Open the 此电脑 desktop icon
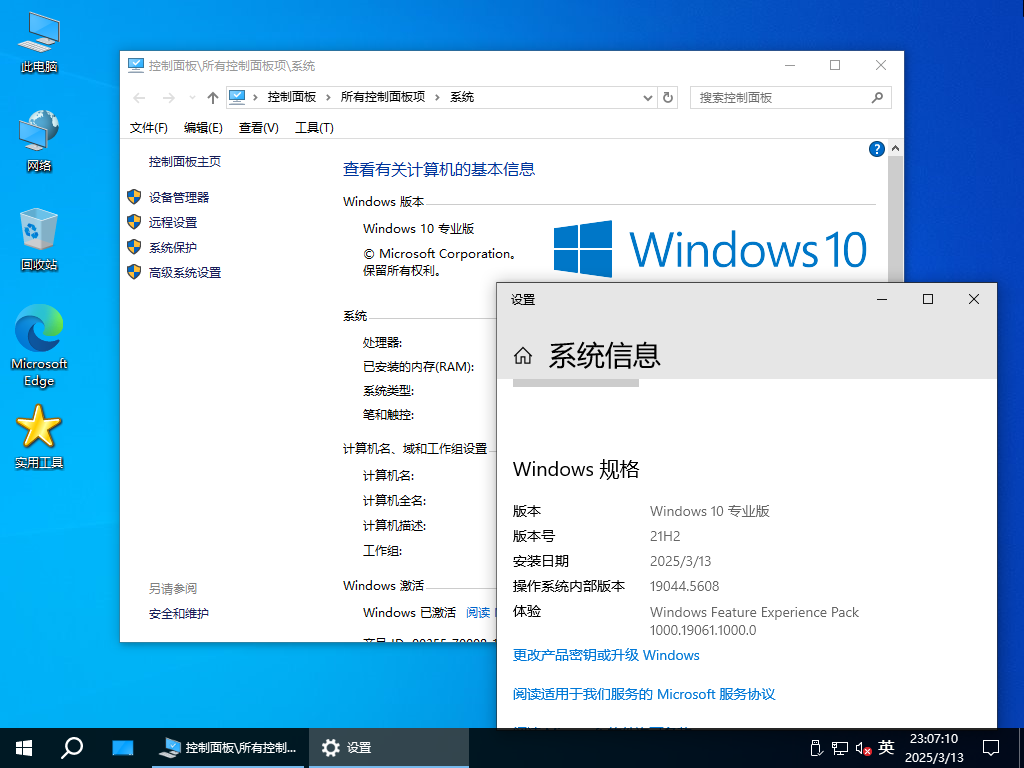 coord(39,42)
